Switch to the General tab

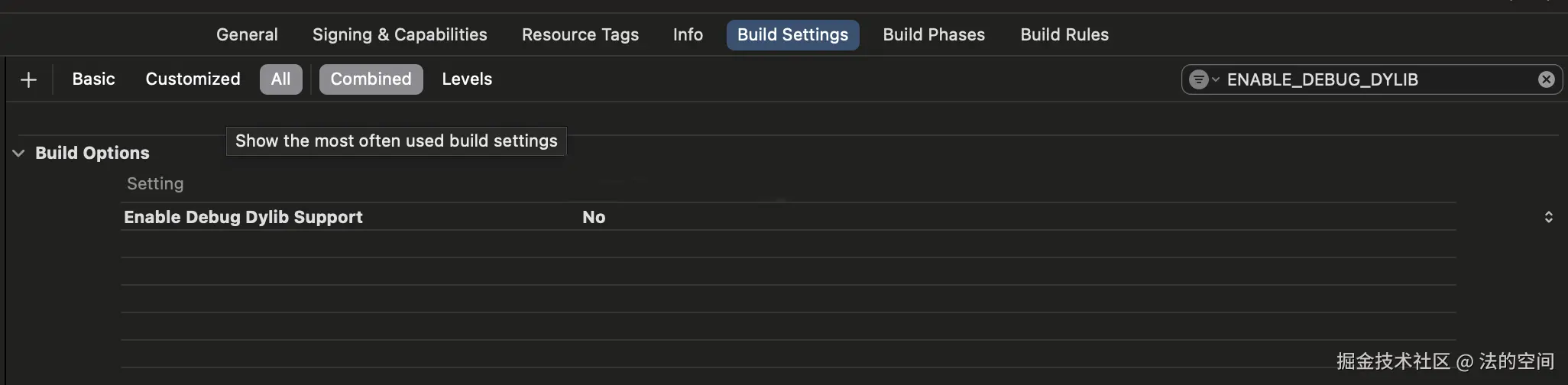click(x=247, y=35)
